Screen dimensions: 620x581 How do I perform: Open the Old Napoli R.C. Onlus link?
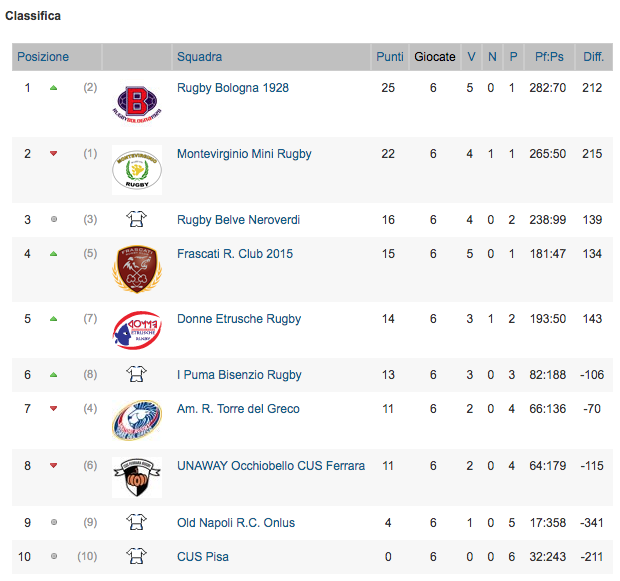pyautogui.click(x=236, y=522)
